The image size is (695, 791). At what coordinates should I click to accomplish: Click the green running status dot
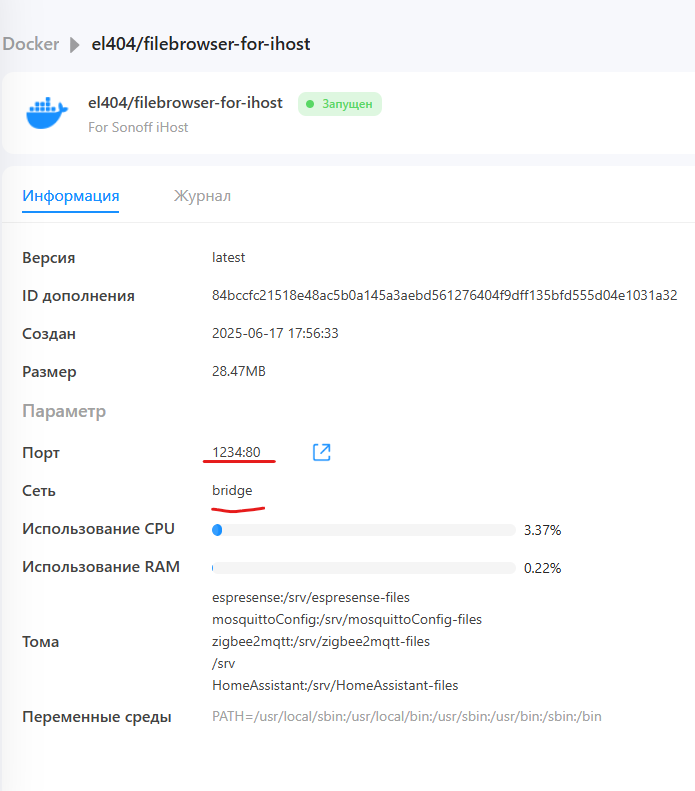coord(310,104)
